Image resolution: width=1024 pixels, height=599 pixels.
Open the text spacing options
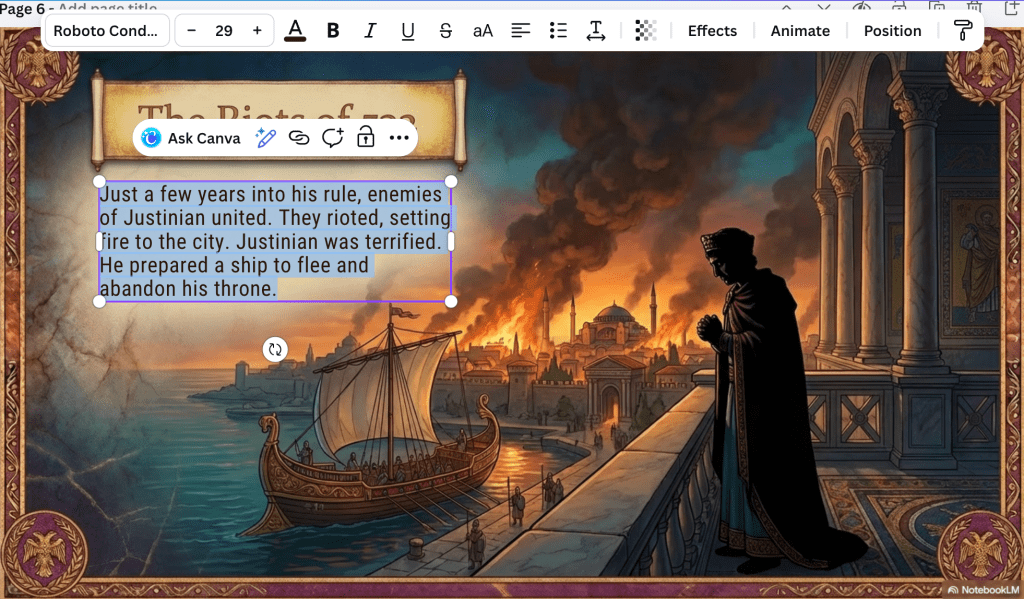tap(596, 31)
